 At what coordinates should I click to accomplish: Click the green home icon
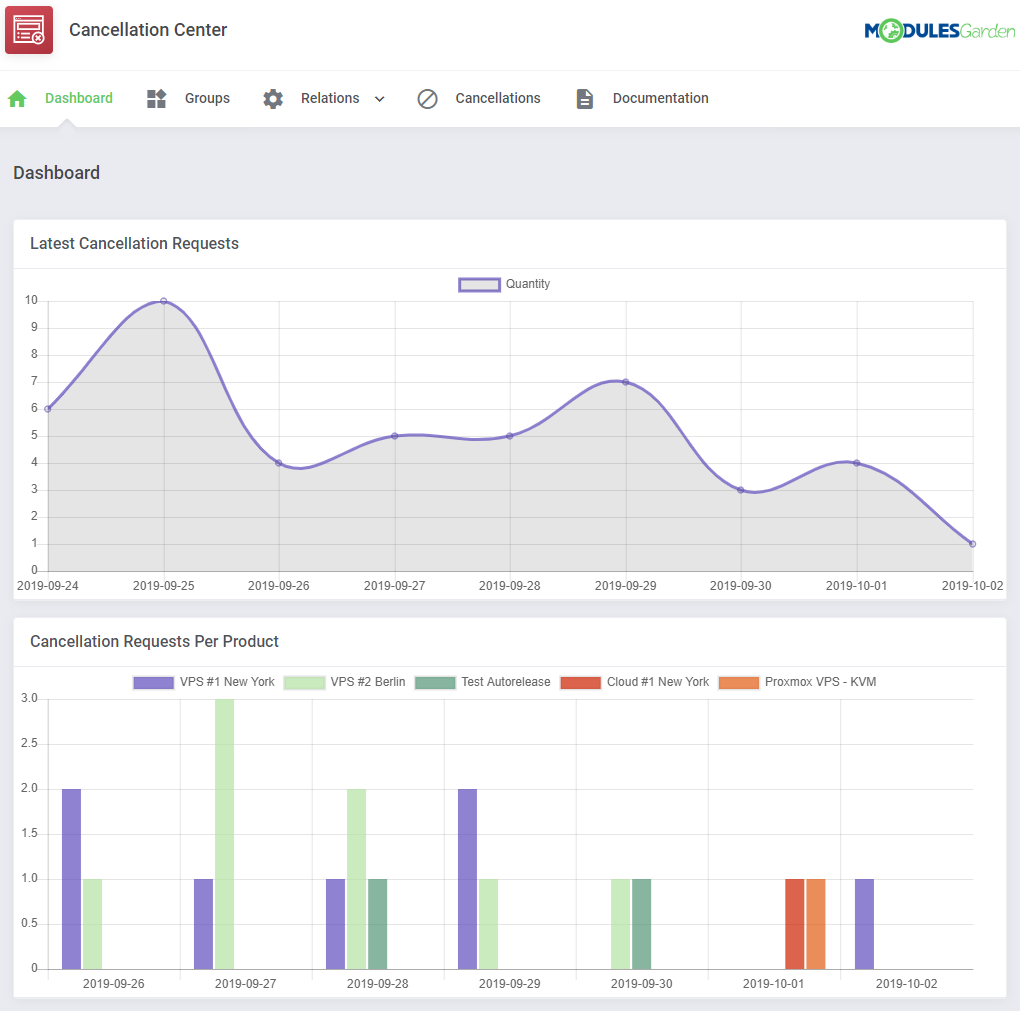click(18, 99)
